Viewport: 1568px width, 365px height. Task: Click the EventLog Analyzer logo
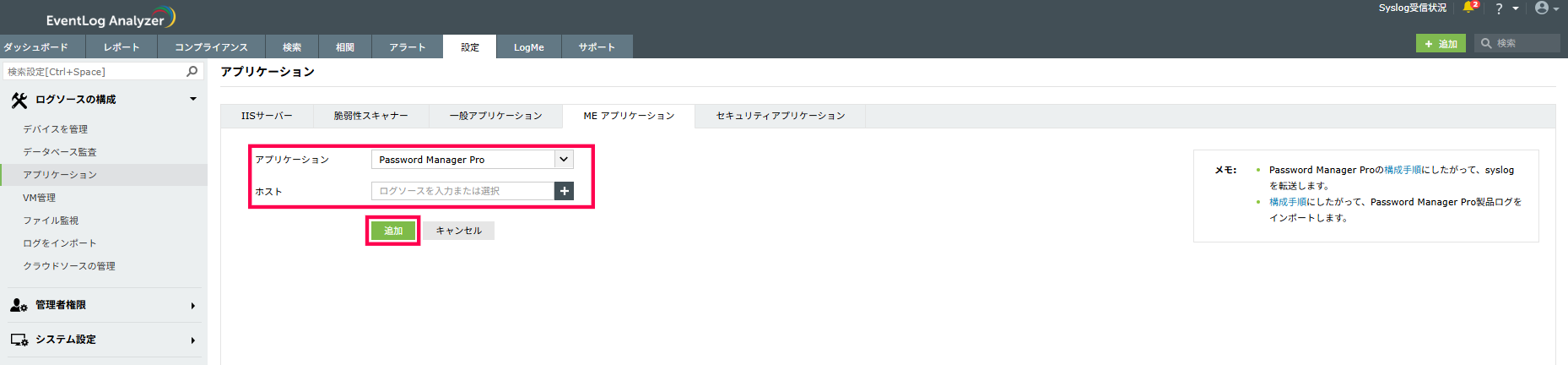pyautogui.click(x=111, y=18)
